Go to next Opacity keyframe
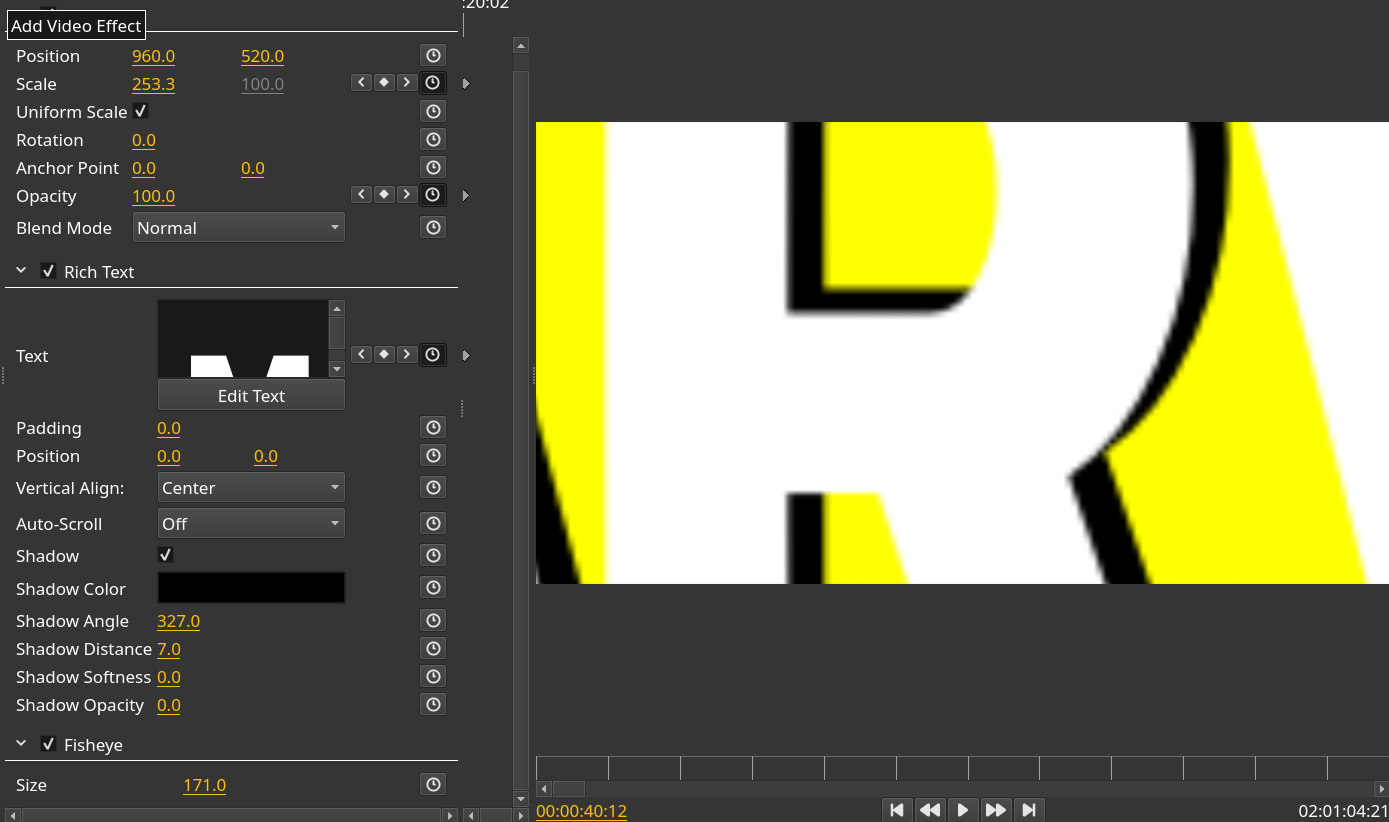The width and height of the screenshot is (1389, 822). [407, 195]
